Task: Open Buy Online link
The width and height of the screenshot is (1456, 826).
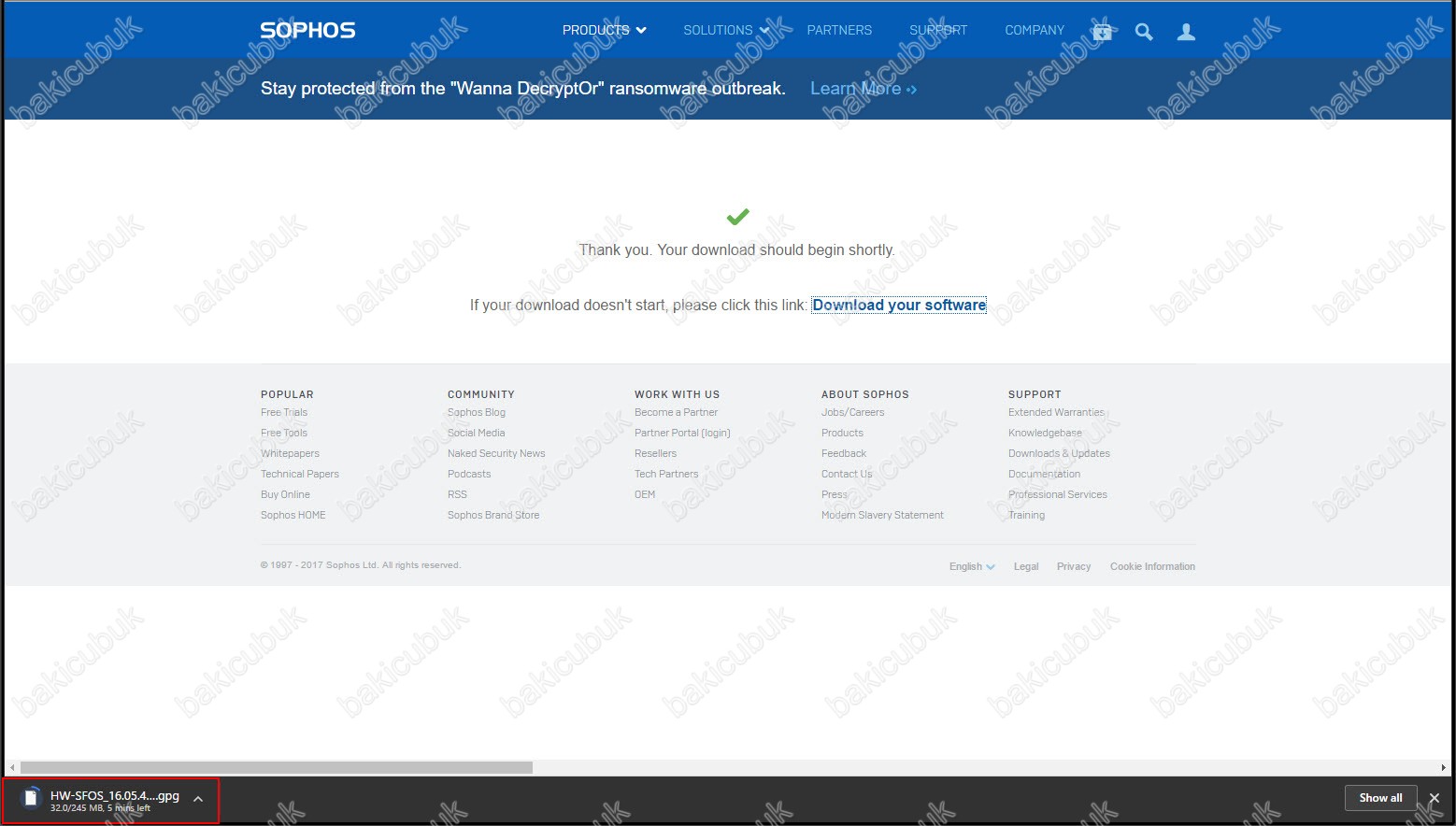Action: click(285, 494)
